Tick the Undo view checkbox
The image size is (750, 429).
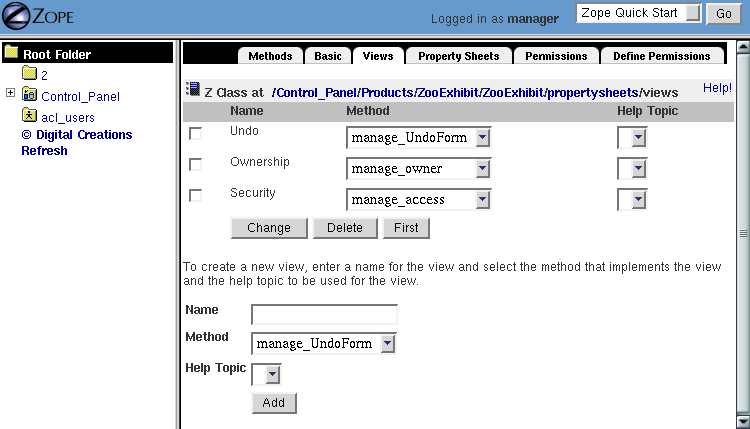[196, 133]
